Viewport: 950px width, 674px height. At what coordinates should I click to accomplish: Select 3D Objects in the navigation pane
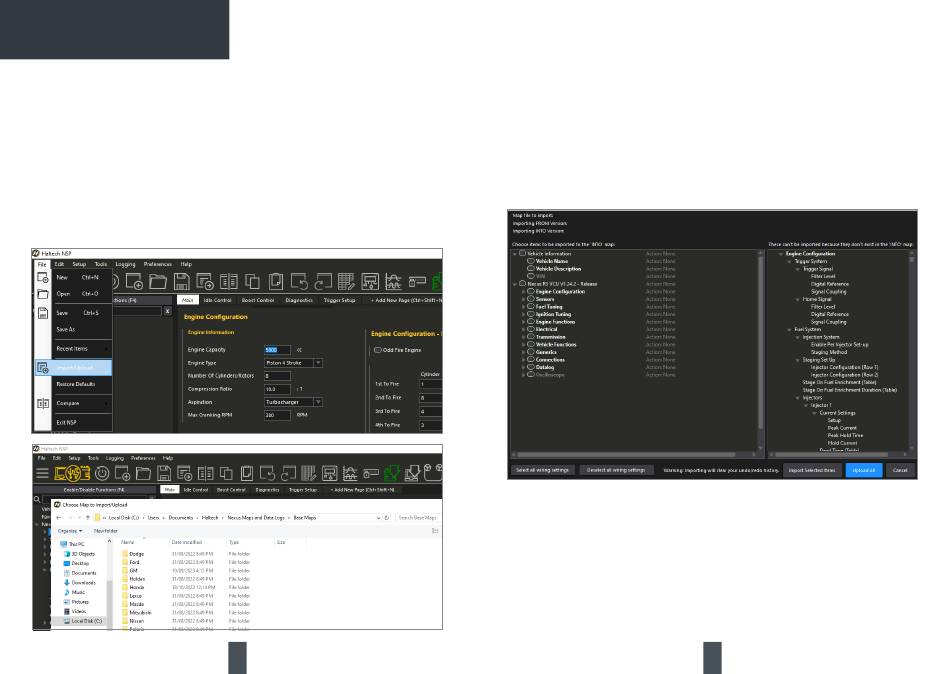pyautogui.click(x=83, y=553)
